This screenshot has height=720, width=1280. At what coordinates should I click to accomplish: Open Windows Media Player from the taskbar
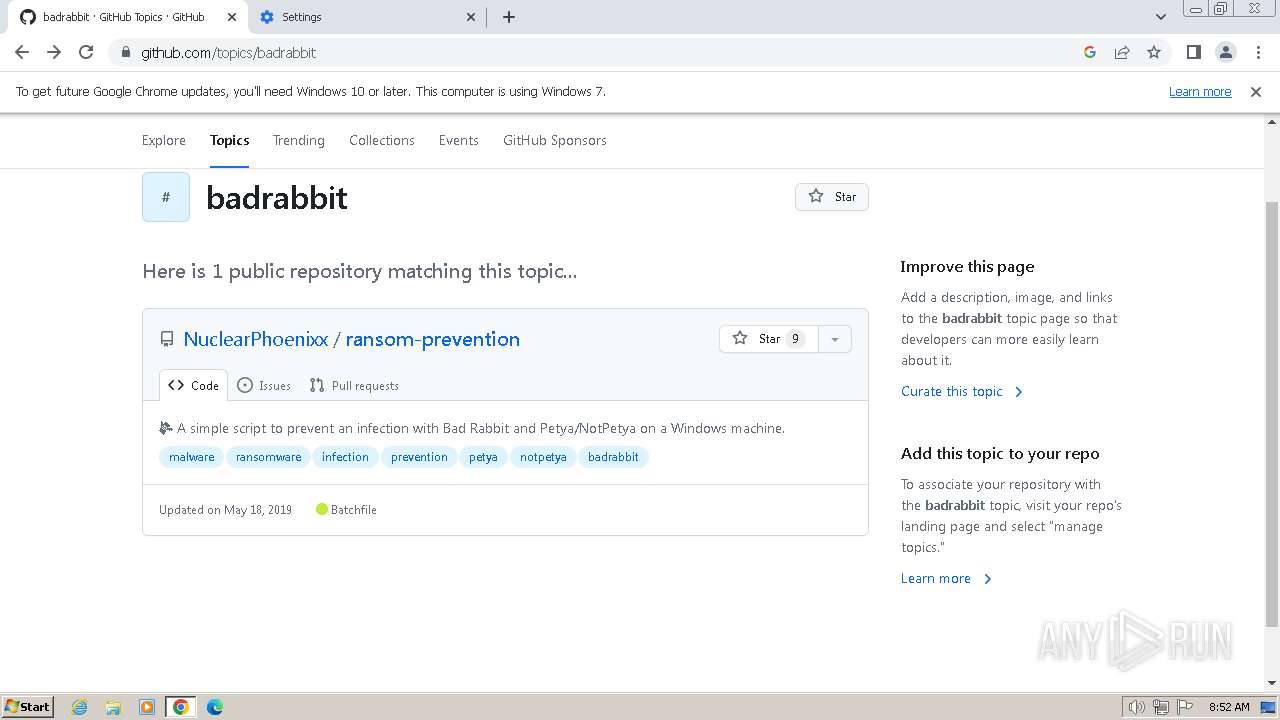pos(147,707)
